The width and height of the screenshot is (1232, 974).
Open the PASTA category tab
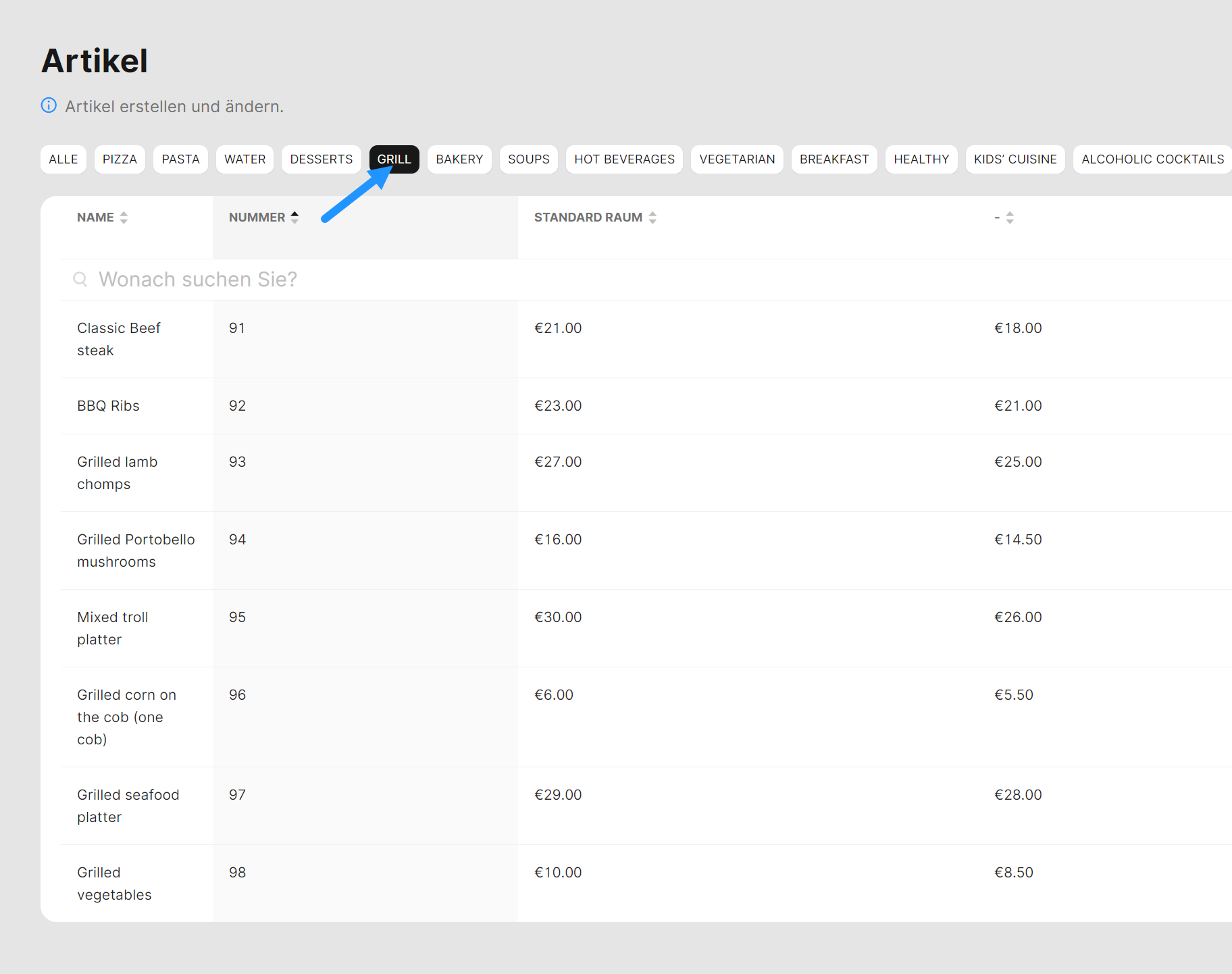pos(180,159)
